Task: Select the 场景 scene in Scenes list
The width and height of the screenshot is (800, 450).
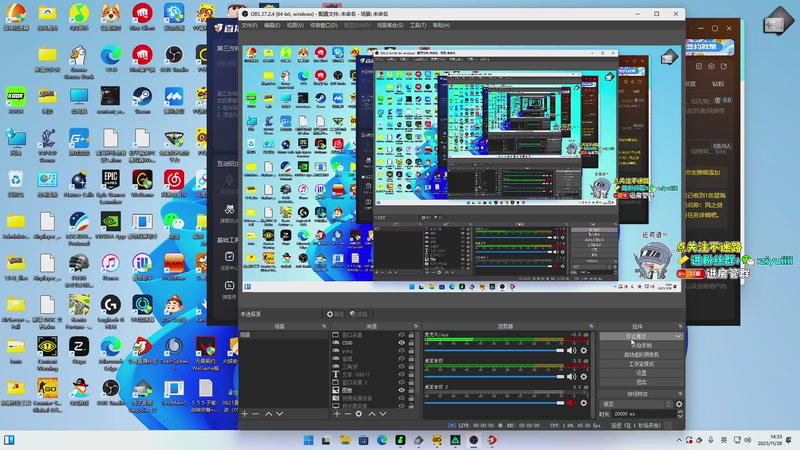Action: tap(284, 335)
